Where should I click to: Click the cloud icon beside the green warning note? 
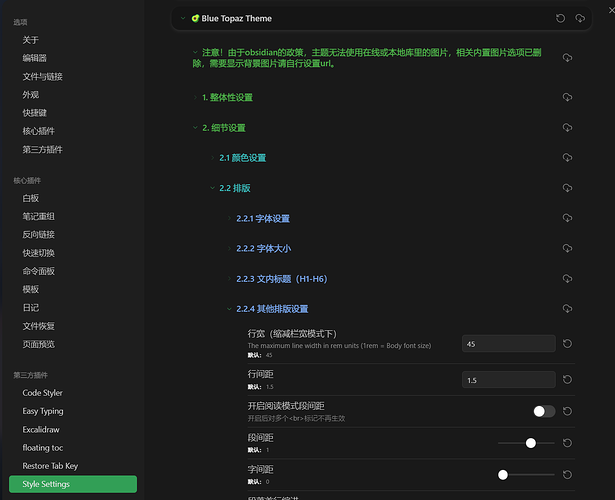[x=567, y=58]
